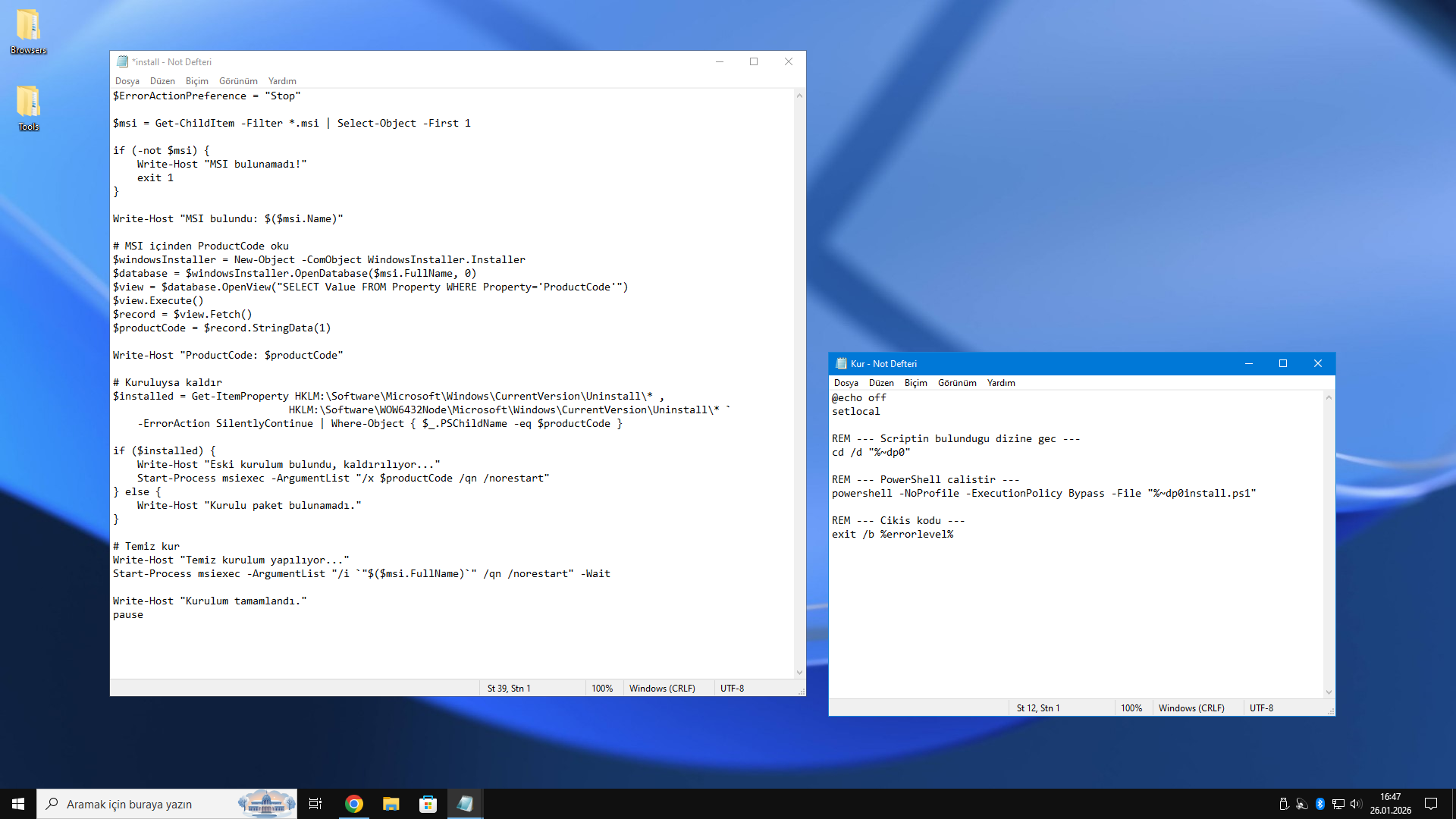Click the 'pause' line in install Notepad
Image resolution: width=1456 pixels, height=819 pixels.
[128, 614]
